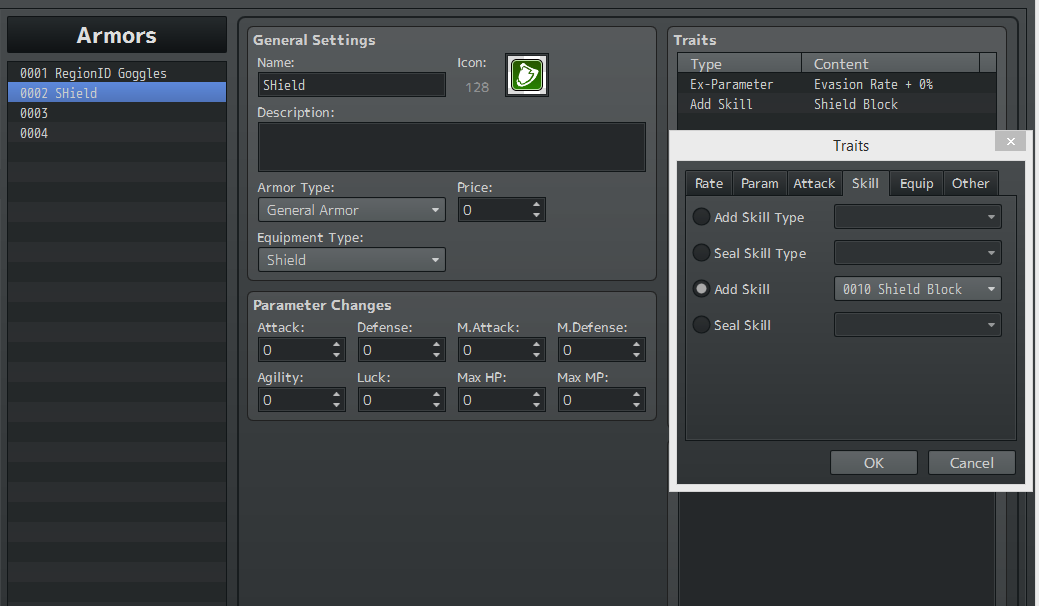Decrease the Max MP parameter
This screenshot has height=606, width=1039.
636,405
